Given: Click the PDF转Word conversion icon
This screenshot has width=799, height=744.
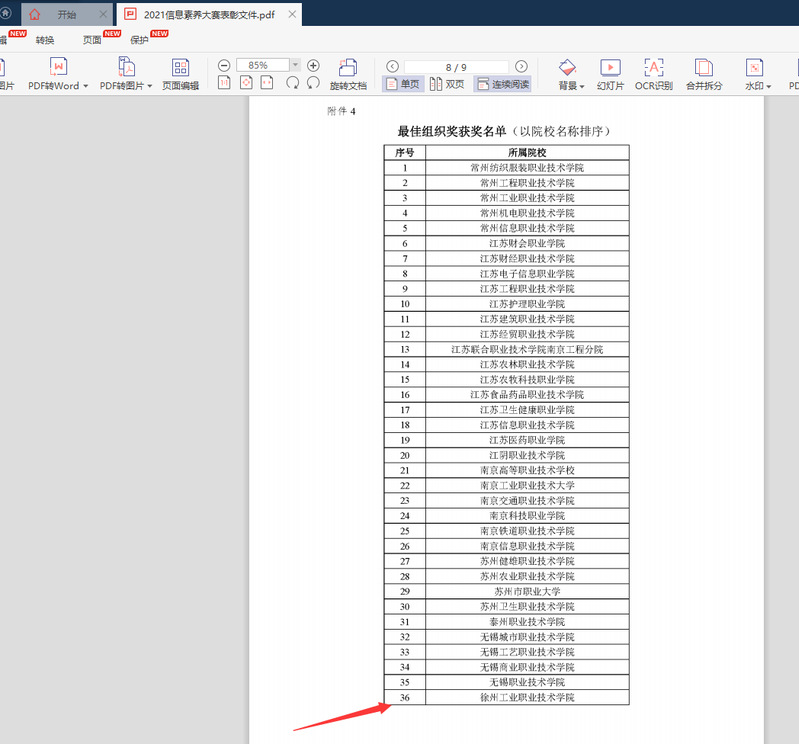Looking at the screenshot, I should 58,68.
